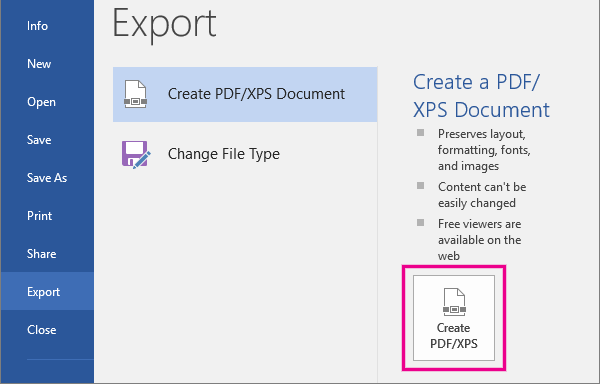Click the 'Free viewers are available on the web' text
The width and height of the screenshot is (600, 384).
[x=479, y=239]
